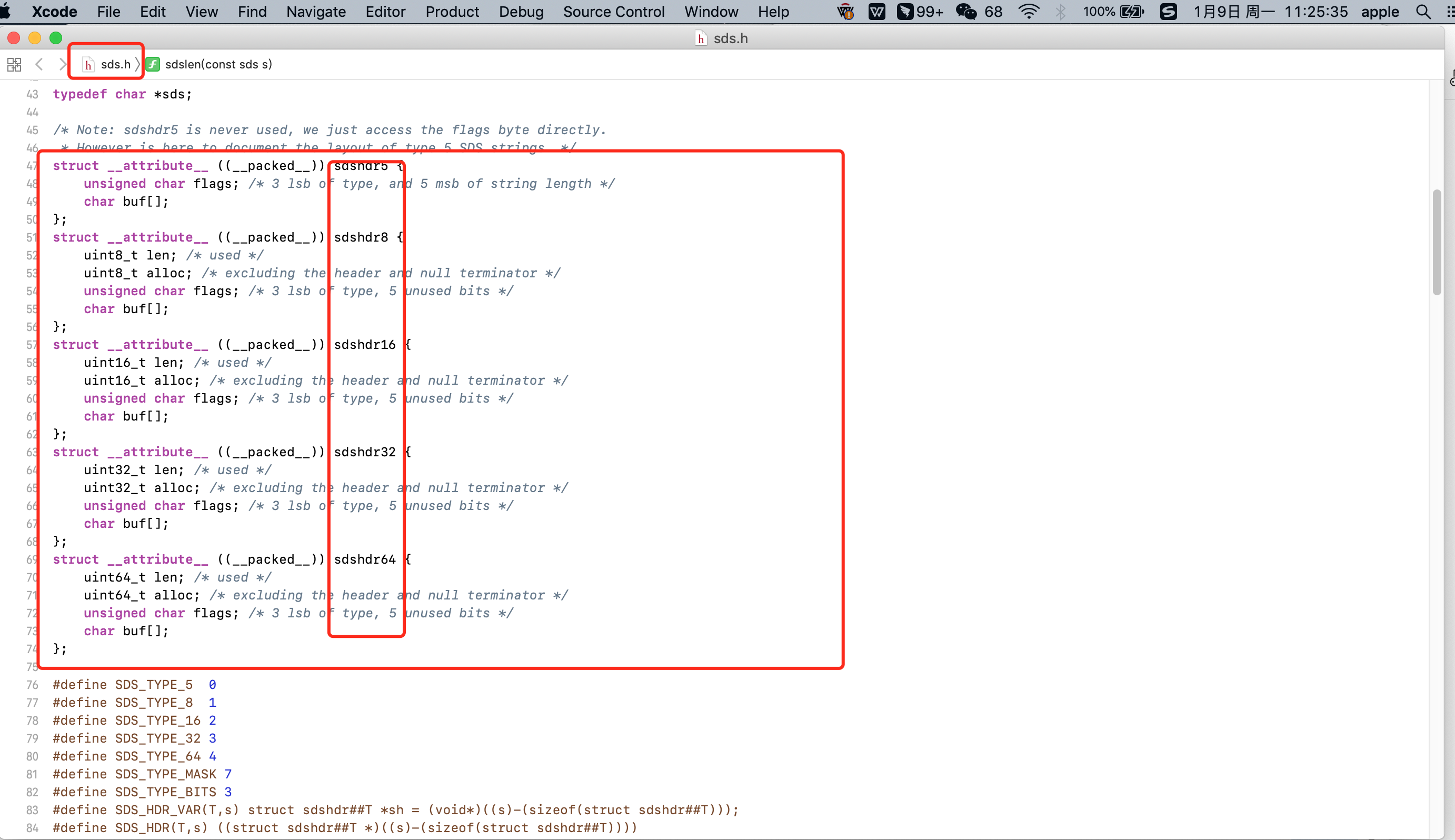The height and width of the screenshot is (840, 1455).
Task: Click the Sogou input method icon
Action: [x=1168, y=12]
